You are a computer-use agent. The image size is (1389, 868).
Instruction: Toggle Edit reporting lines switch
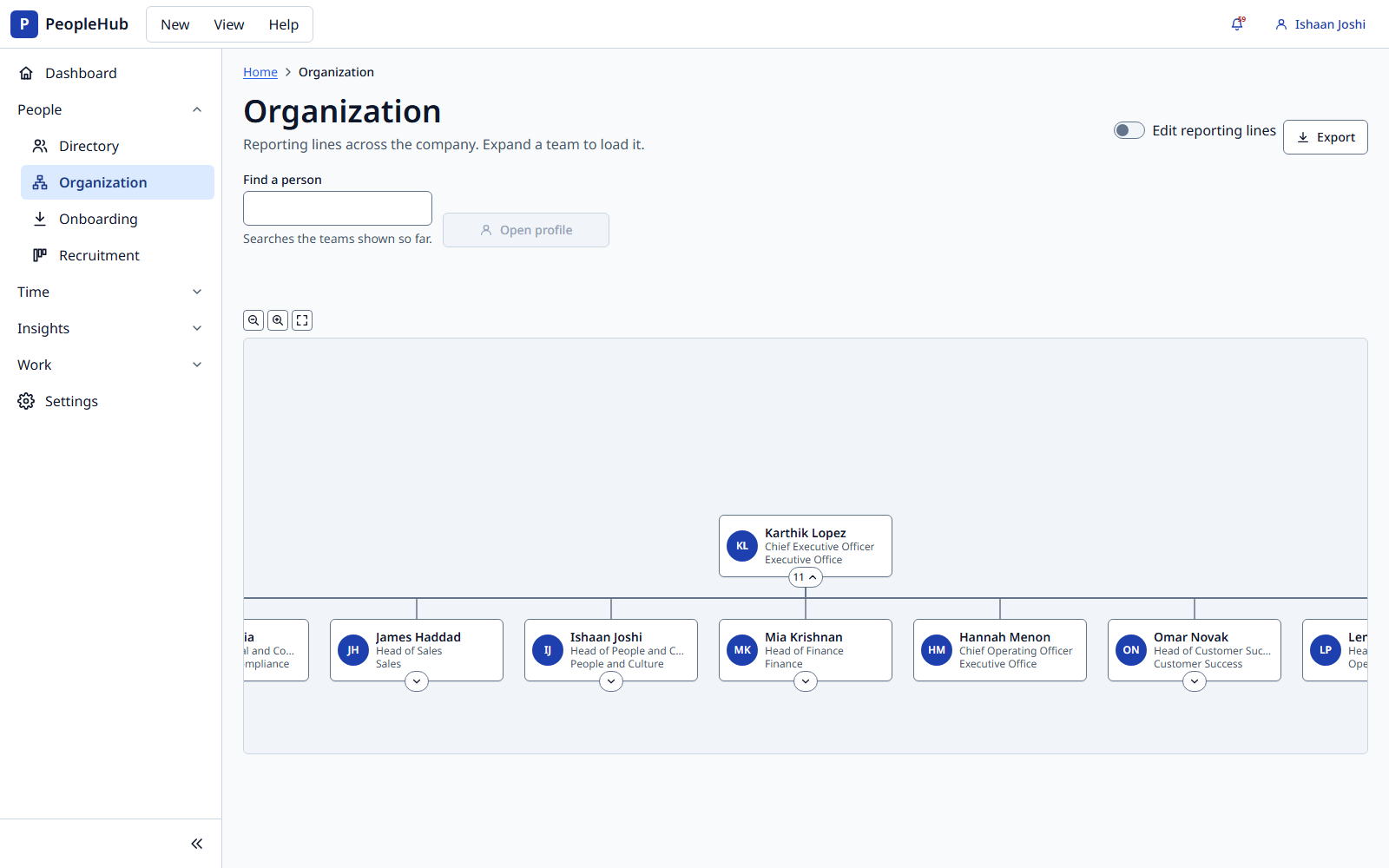1129,130
